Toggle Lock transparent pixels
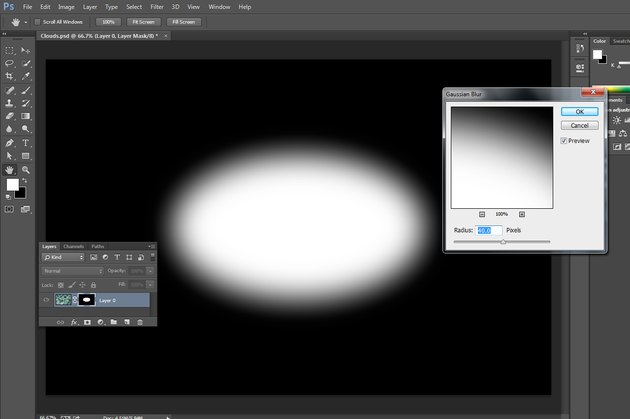The width and height of the screenshot is (630, 419). click(x=61, y=285)
